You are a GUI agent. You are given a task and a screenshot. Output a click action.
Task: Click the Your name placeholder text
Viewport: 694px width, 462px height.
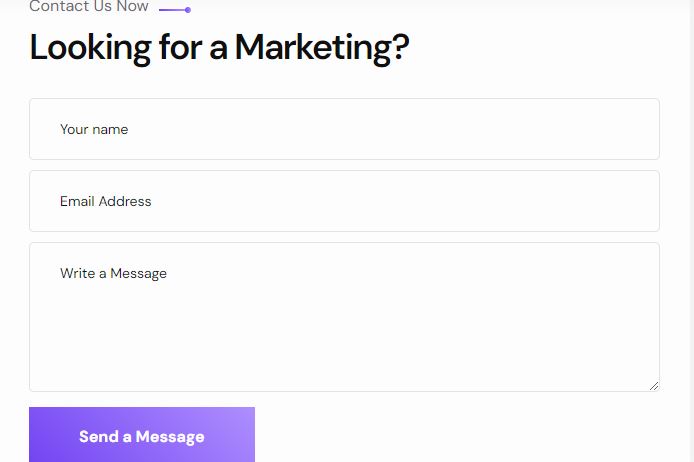coord(94,129)
